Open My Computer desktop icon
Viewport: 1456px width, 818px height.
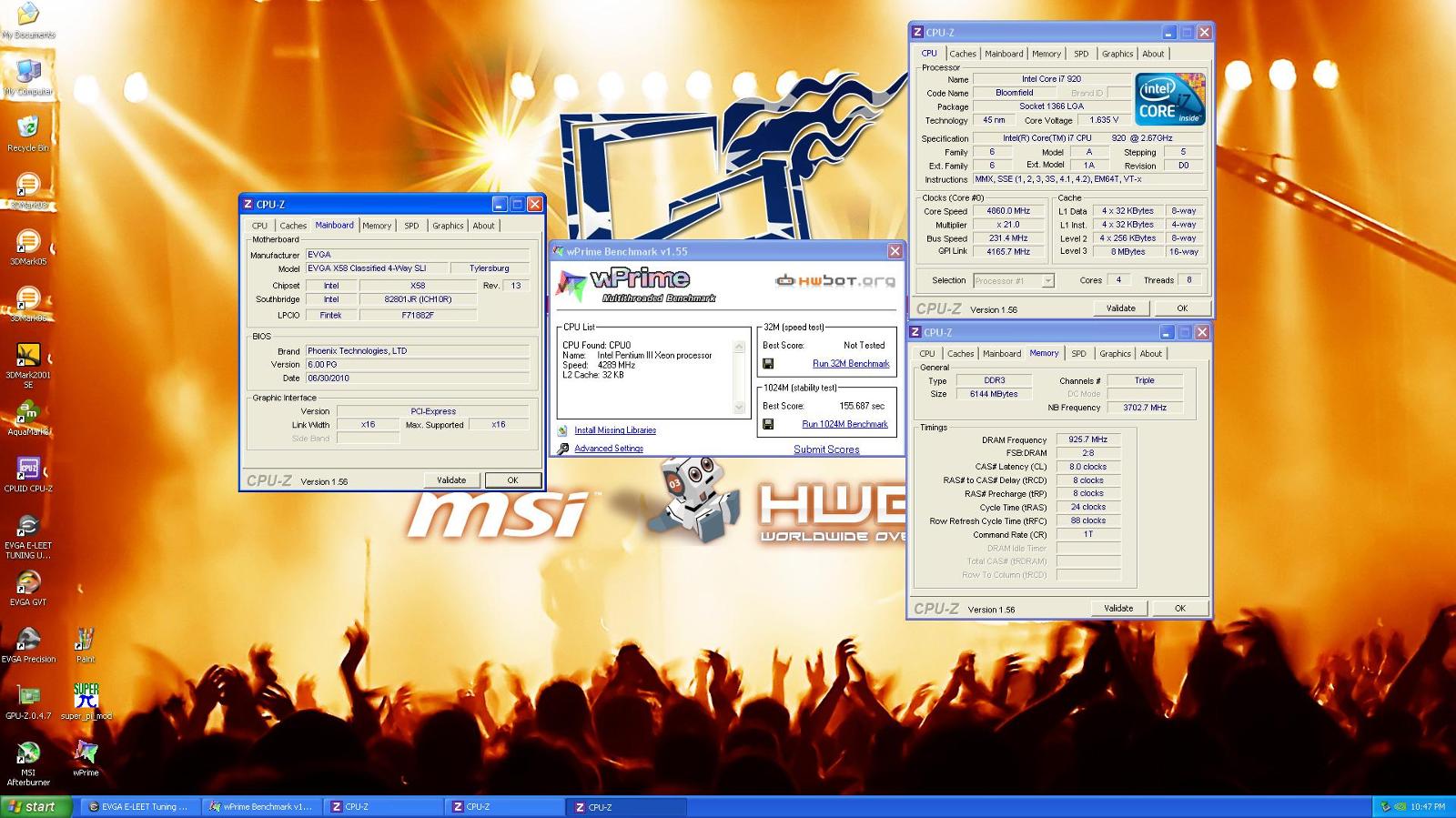[x=28, y=76]
